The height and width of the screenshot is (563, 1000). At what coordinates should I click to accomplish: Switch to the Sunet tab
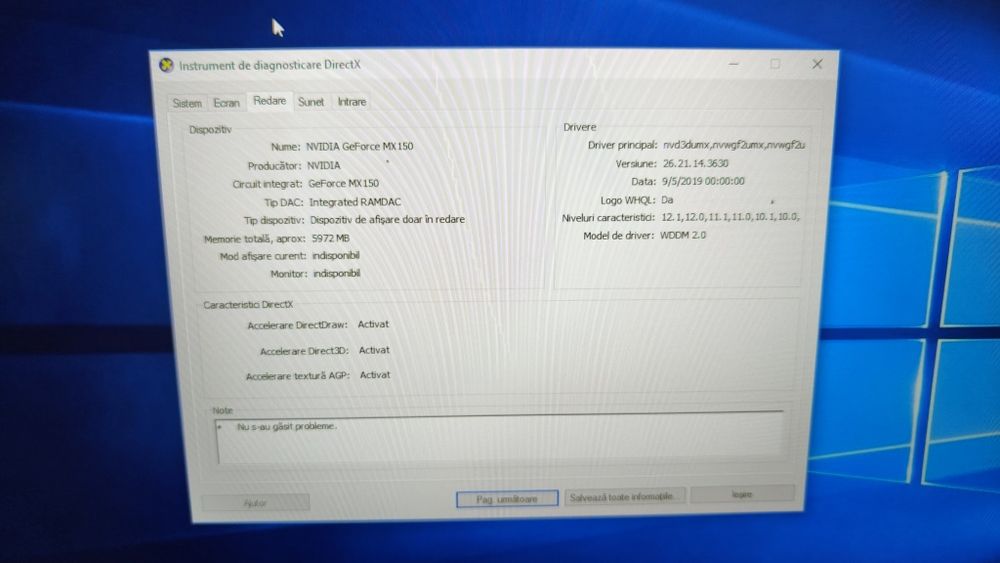pos(311,101)
